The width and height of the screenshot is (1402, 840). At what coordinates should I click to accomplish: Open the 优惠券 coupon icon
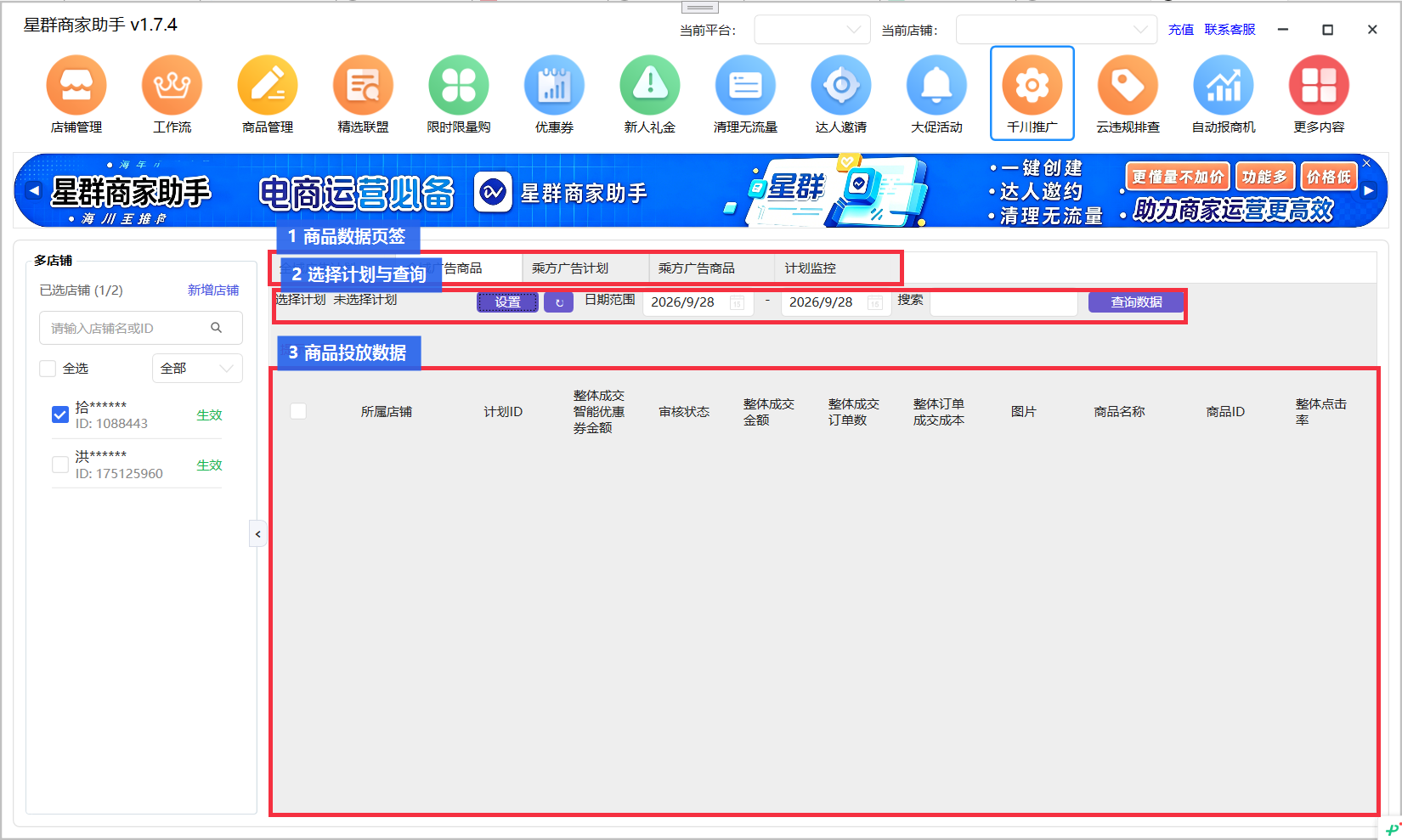pos(554,85)
